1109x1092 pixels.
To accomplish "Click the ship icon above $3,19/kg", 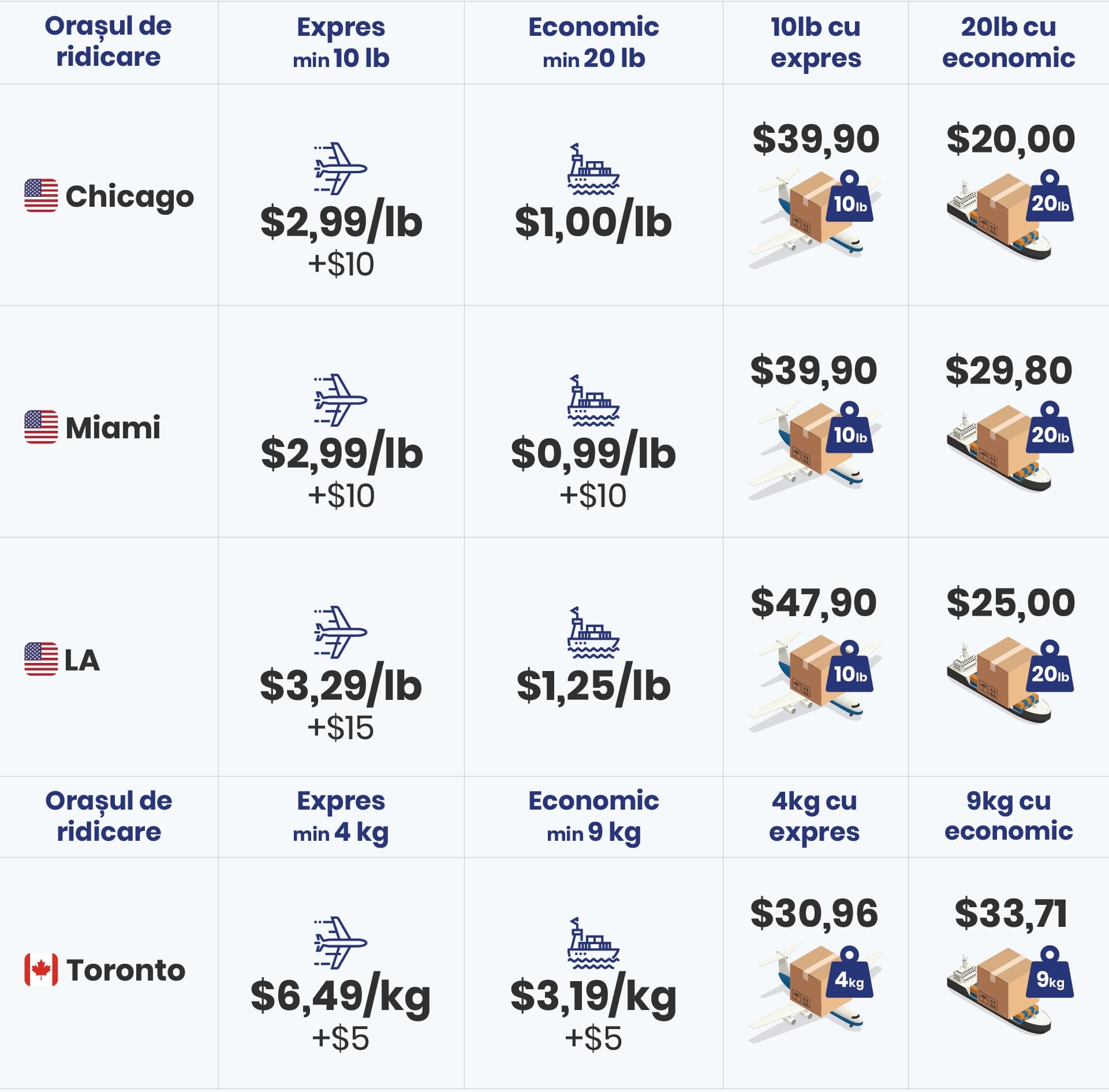I will [593, 943].
